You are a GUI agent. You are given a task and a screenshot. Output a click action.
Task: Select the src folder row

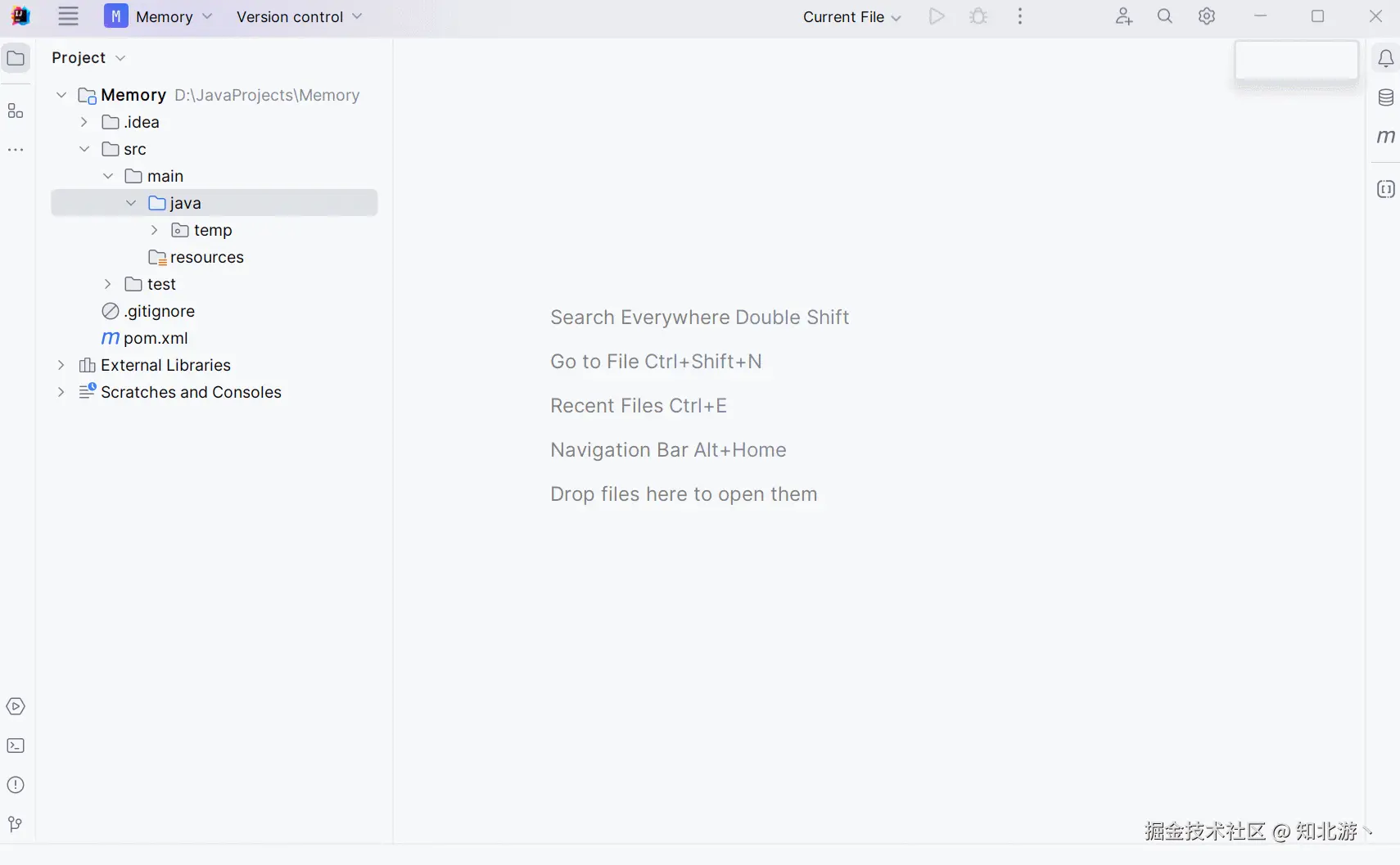point(215,149)
